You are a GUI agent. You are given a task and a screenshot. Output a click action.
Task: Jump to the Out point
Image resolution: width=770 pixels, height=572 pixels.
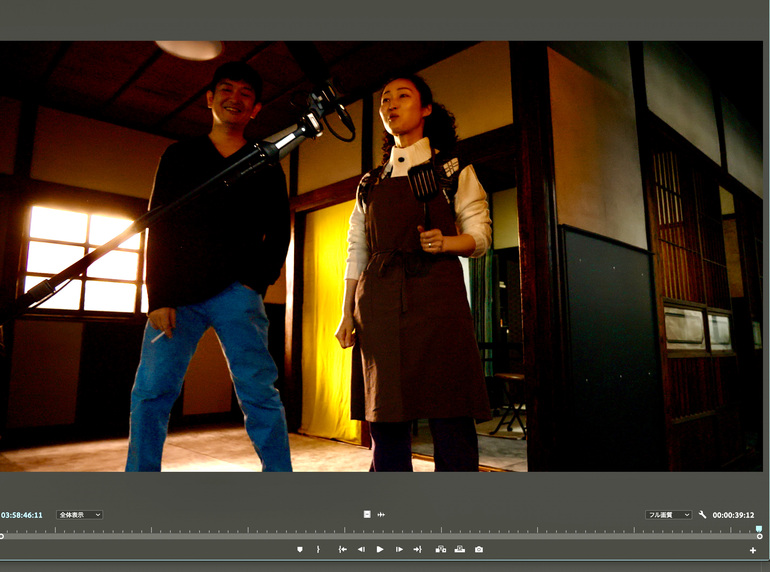pyautogui.click(x=417, y=549)
